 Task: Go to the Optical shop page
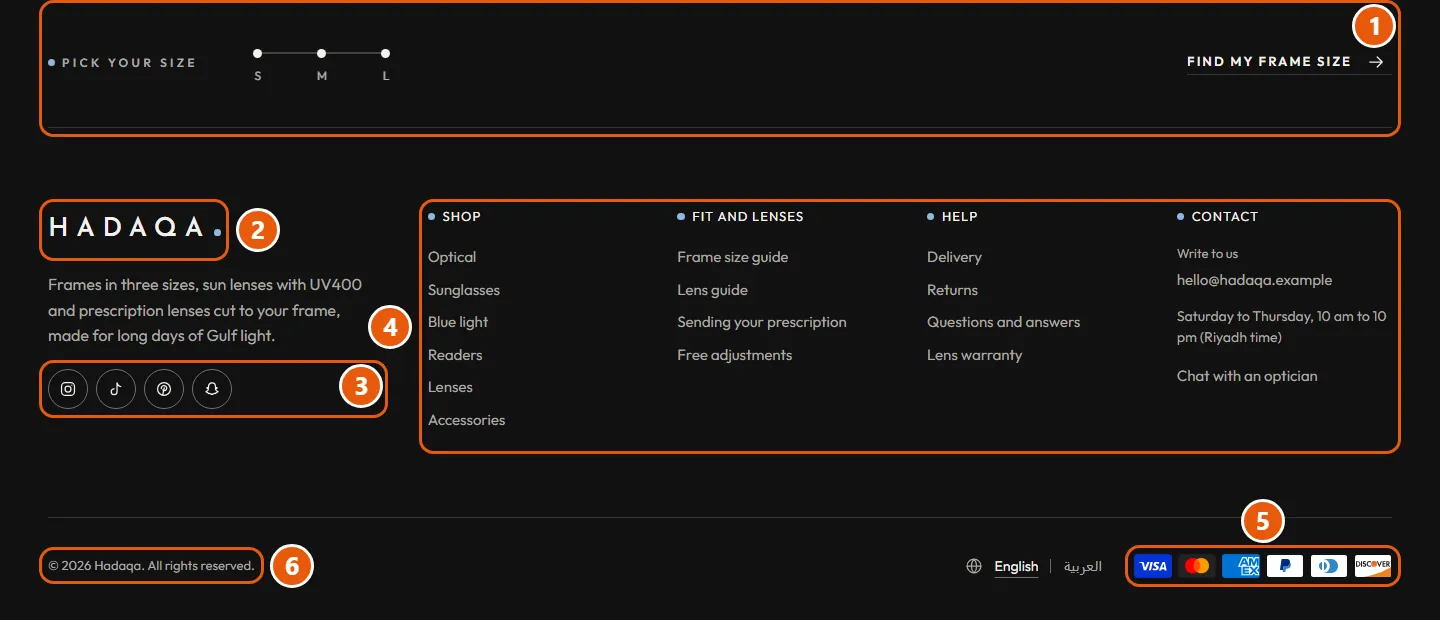click(x=452, y=257)
